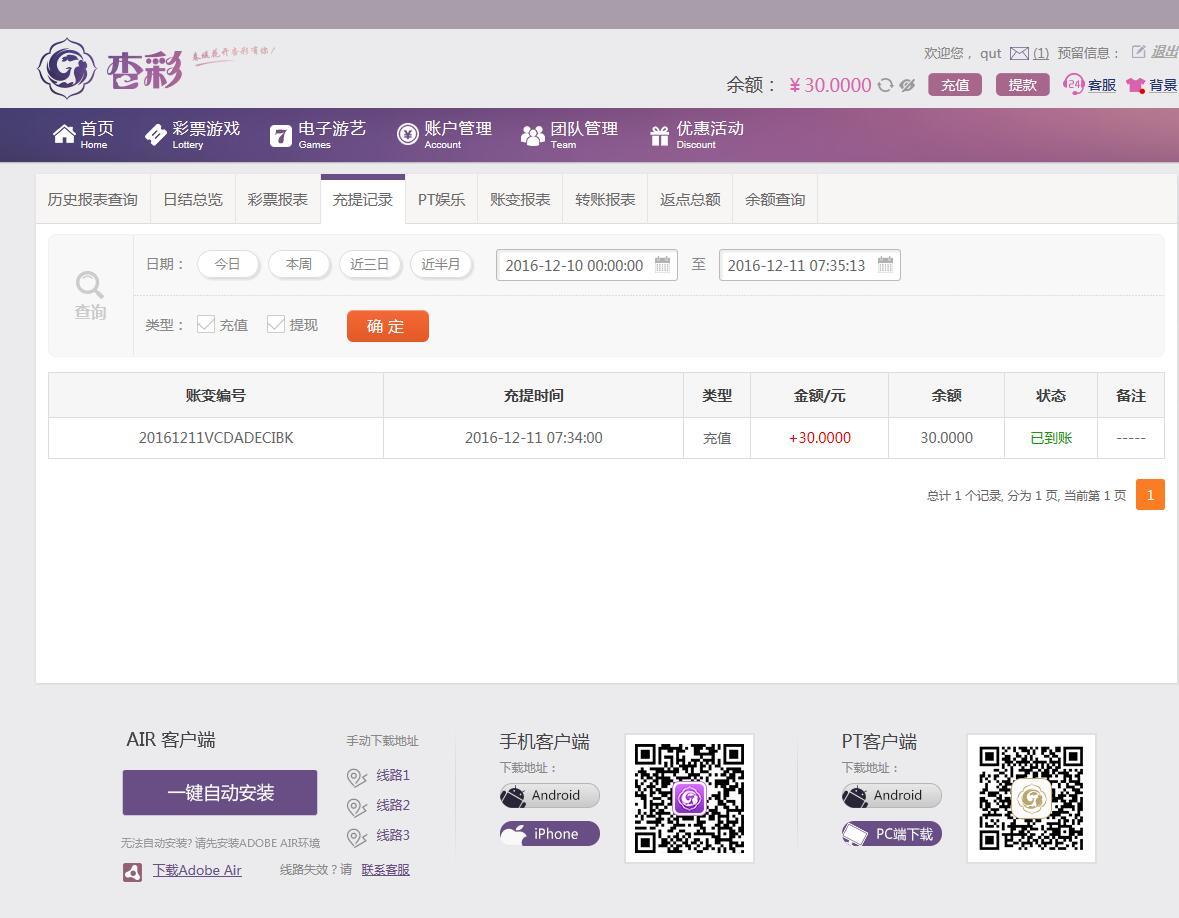Switch to the 账变报表 tab
Viewport: 1179px width, 918px height.
coord(520,199)
